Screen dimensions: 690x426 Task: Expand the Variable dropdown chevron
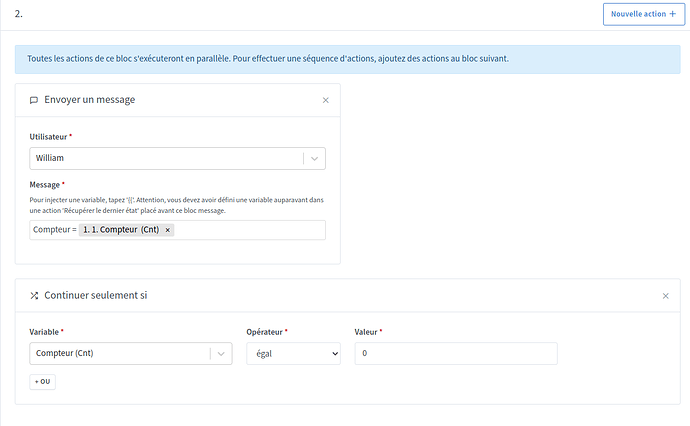pos(221,353)
